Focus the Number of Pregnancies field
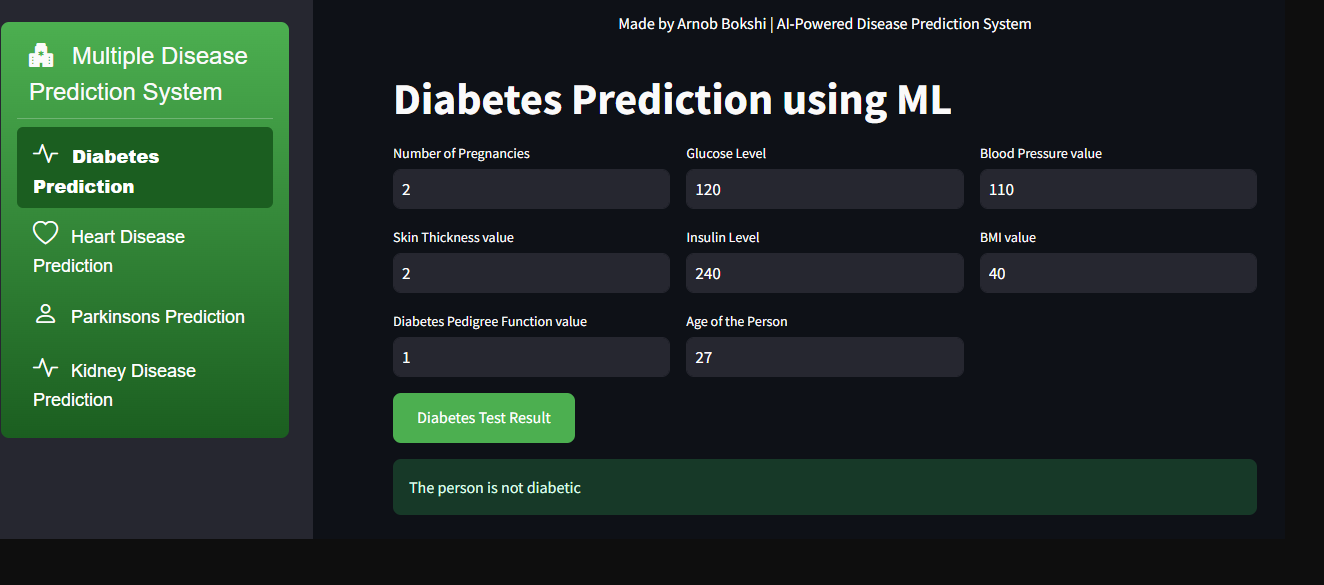Image resolution: width=1324 pixels, height=585 pixels. click(x=531, y=189)
